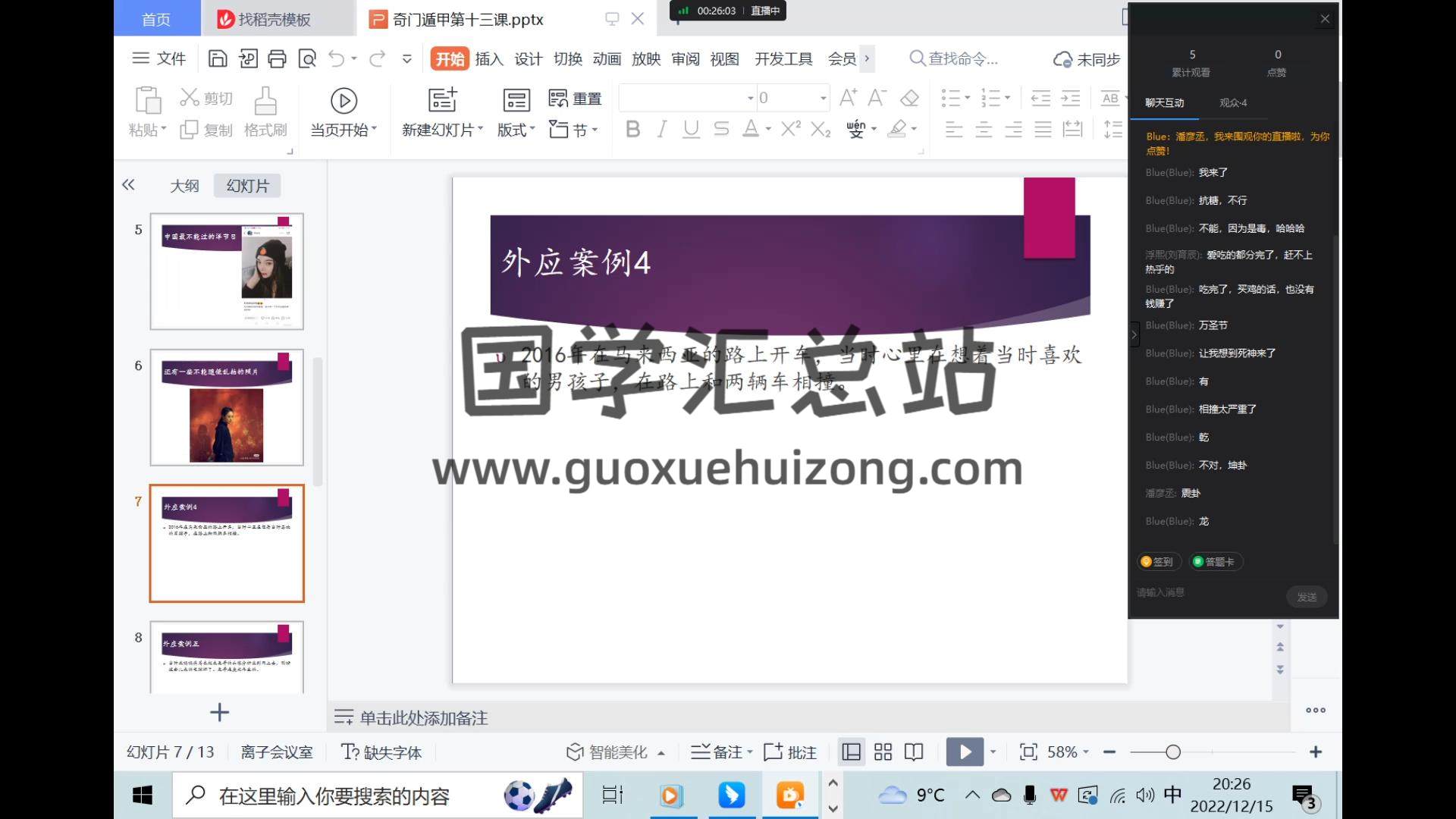Screen dimensions: 1456x819
Task: Click the Undo arrow icon
Action: coord(337,59)
